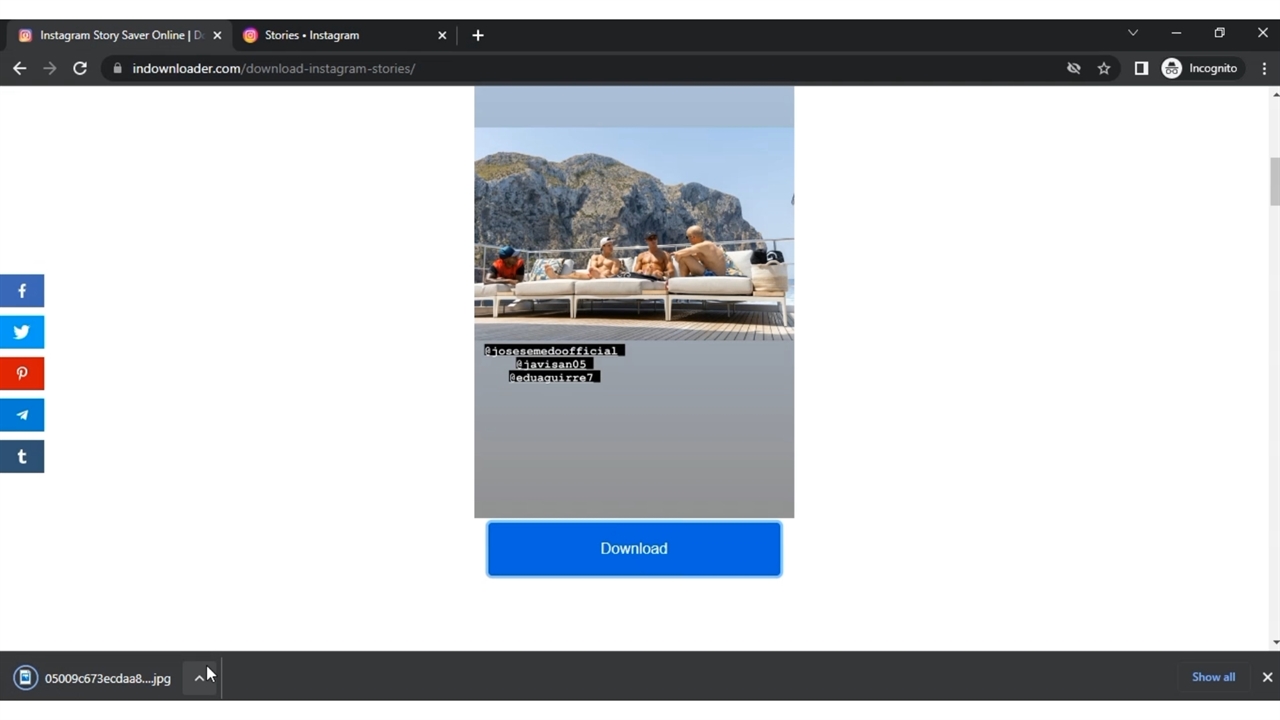Click Show all downloads link

(x=1213, y=677)
